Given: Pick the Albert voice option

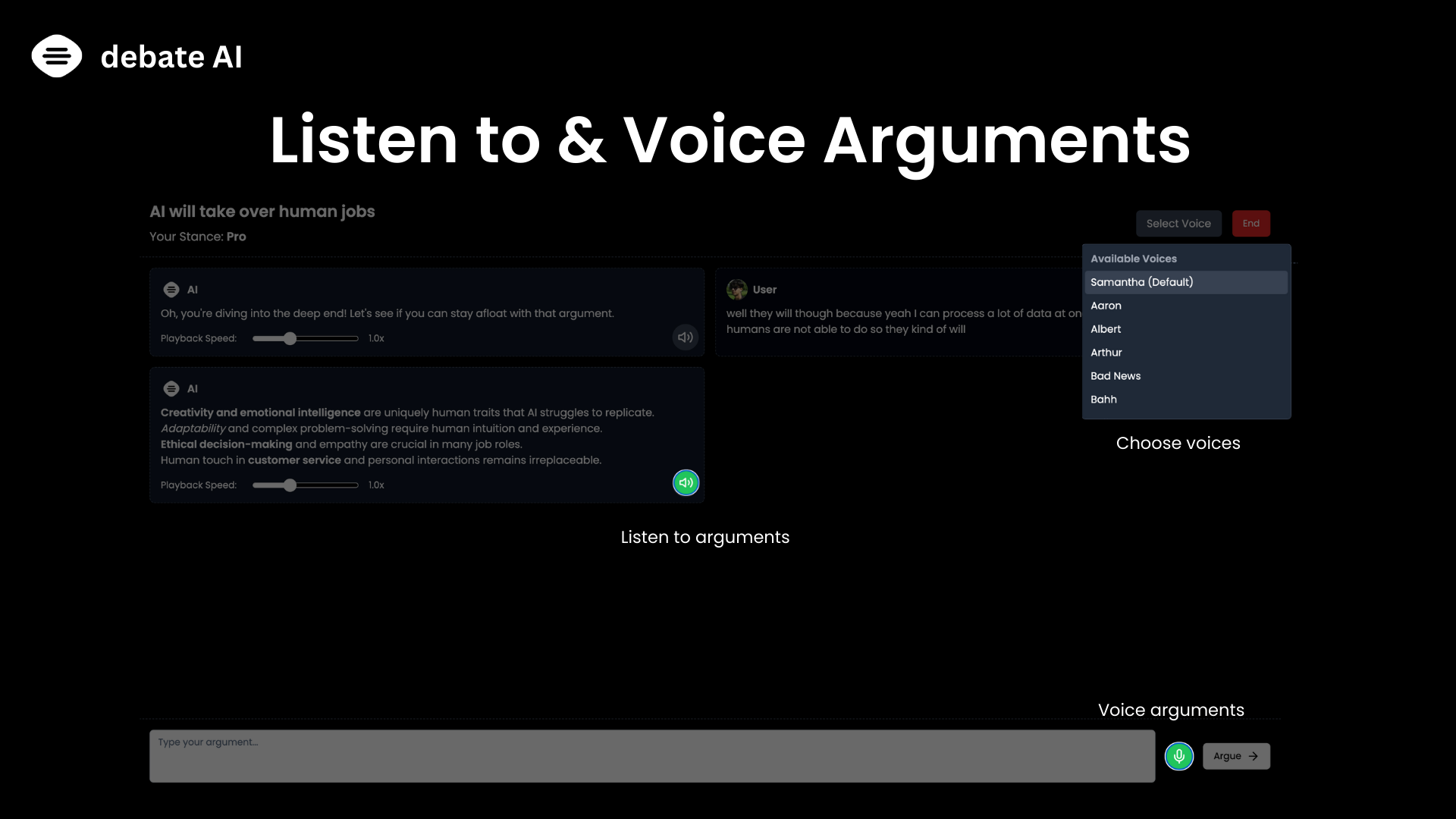Looking at the screenshot, I should coord(1186,329).
